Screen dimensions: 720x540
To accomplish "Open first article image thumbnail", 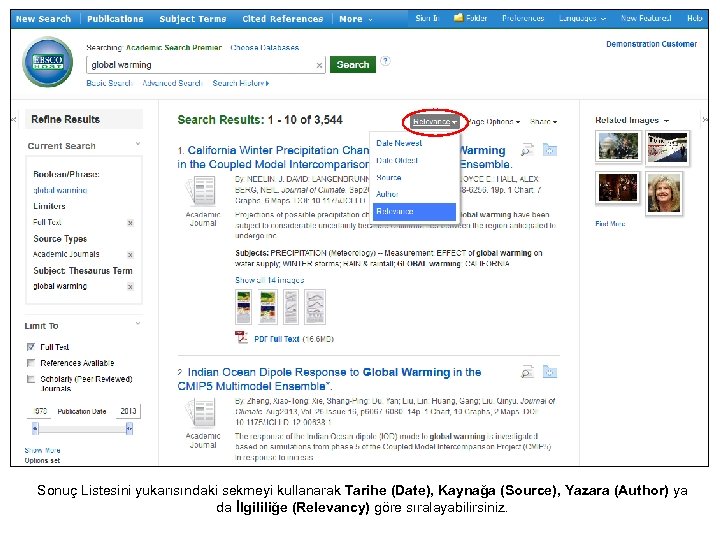I will pos(243,307).
